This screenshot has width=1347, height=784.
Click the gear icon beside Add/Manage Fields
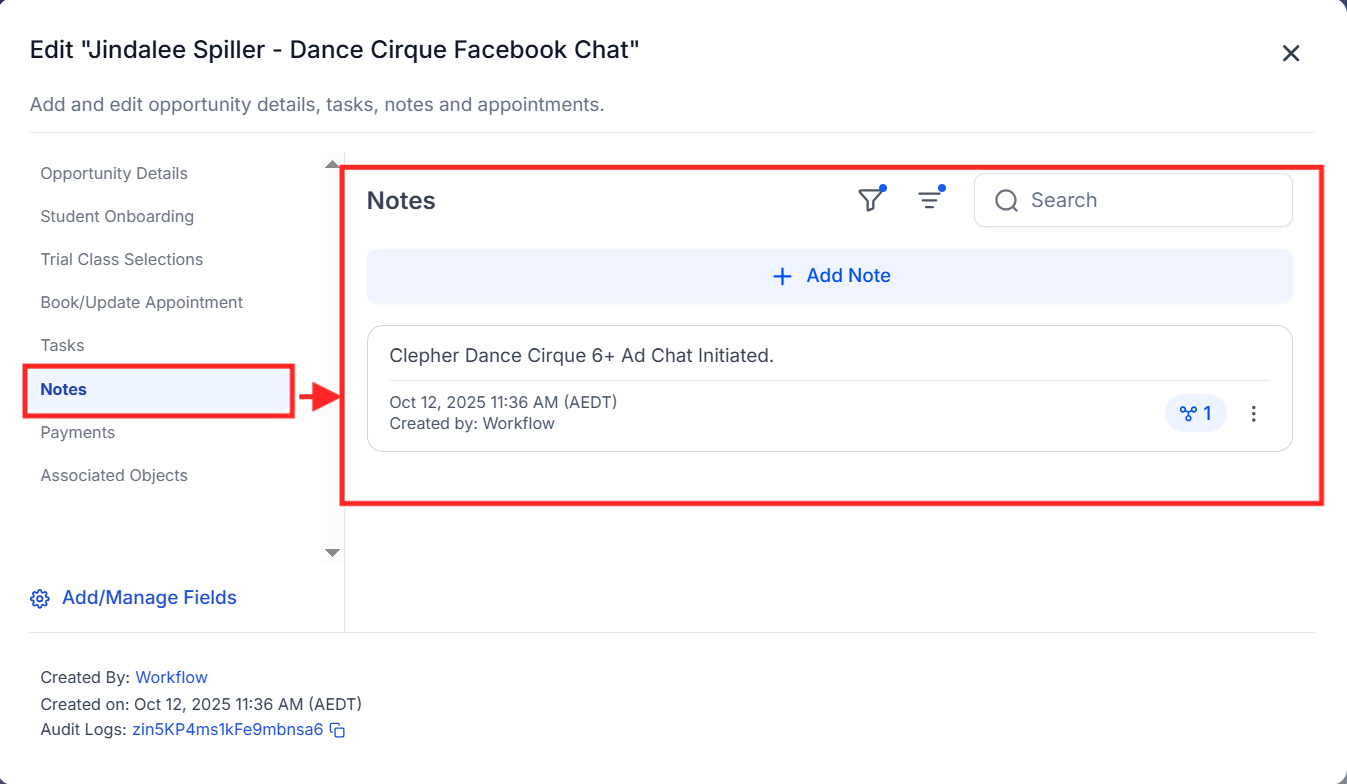pyautogui.click(x=40, y=598)
